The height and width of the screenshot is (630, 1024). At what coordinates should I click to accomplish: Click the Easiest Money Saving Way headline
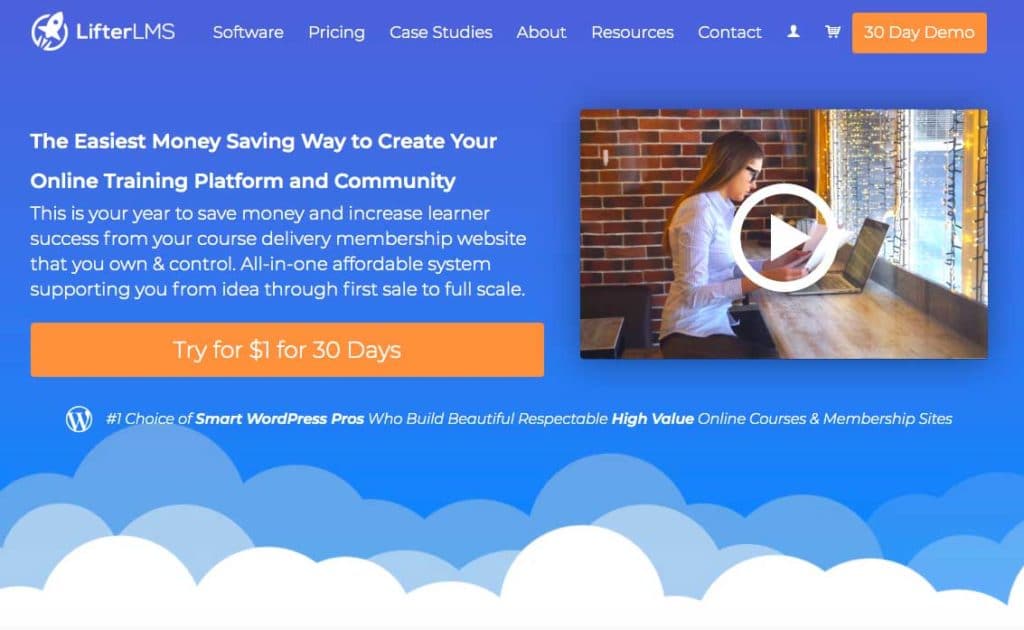click(x=263, y=161)
